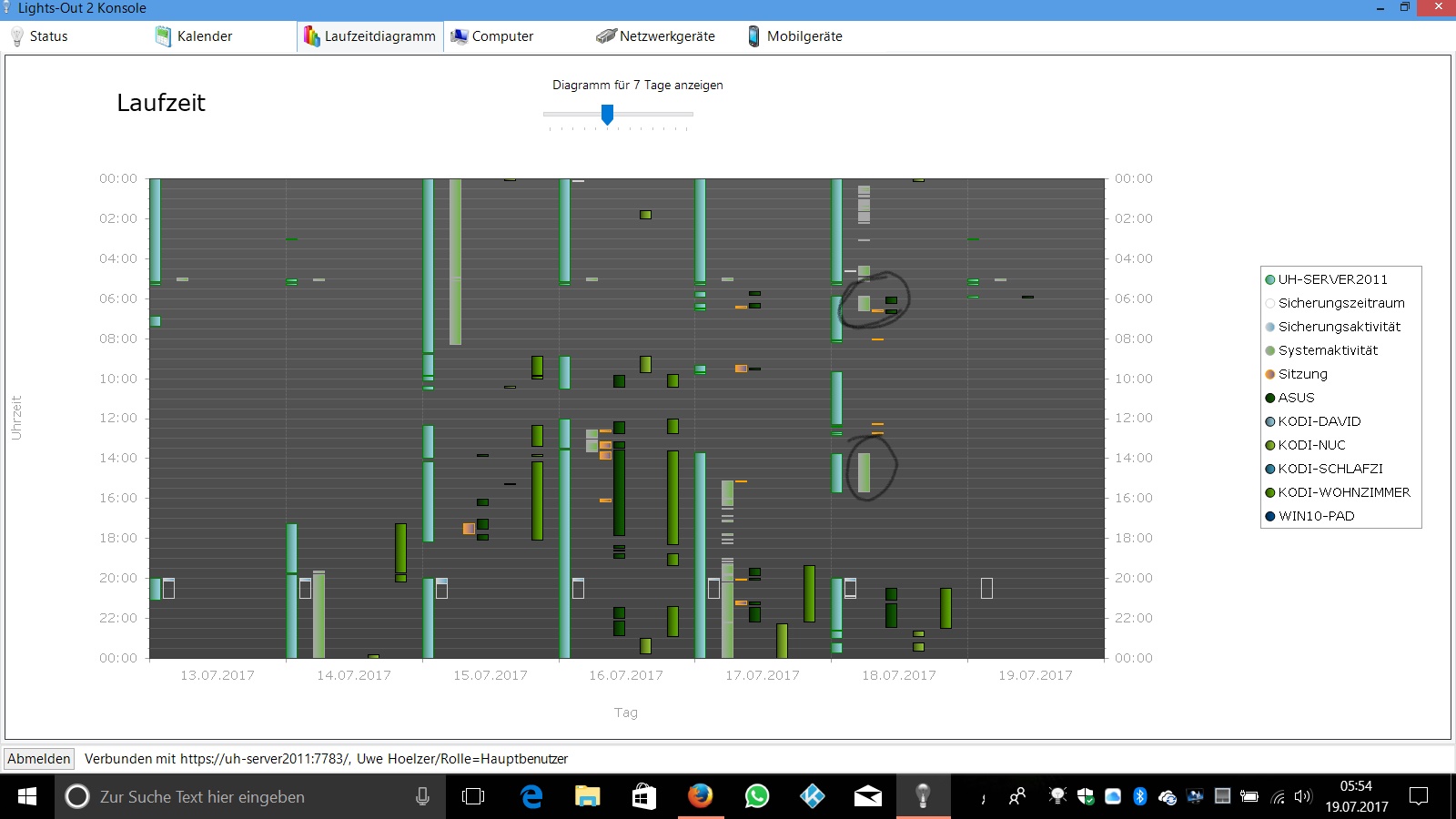Open Firefox from the taskbar
This screenshot has height=819, width=1456.
click(700, 796)
